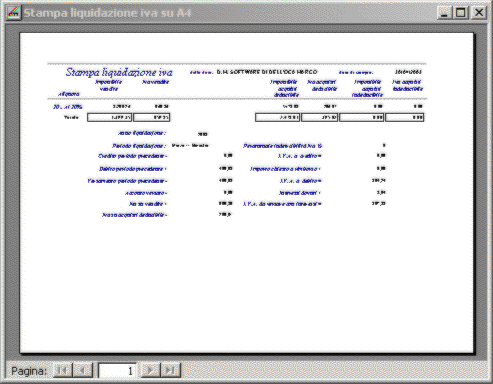Click the Totale iva acquisti detraibile box

[x=320, y=117]
